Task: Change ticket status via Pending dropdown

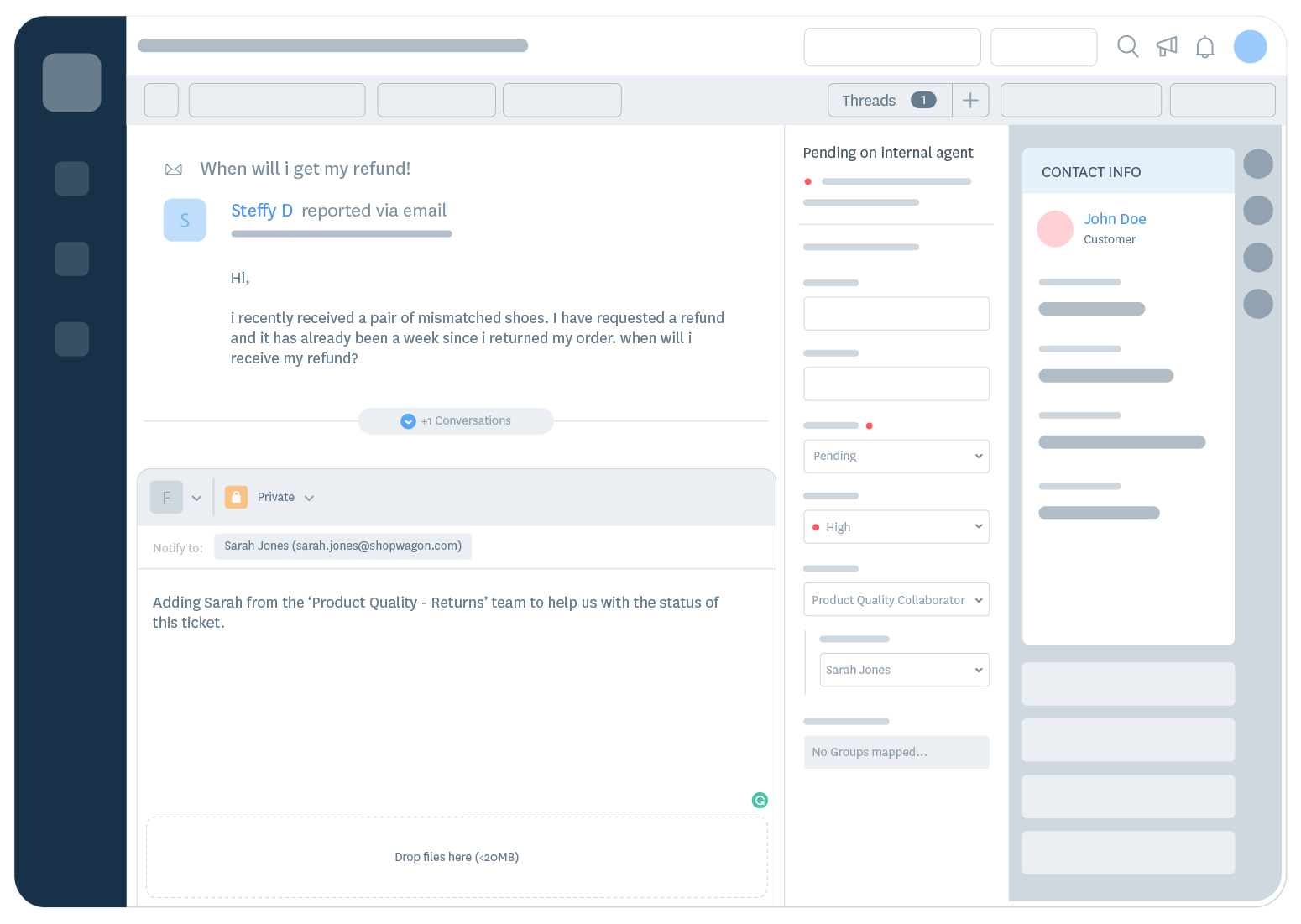Action: (896, 456)
